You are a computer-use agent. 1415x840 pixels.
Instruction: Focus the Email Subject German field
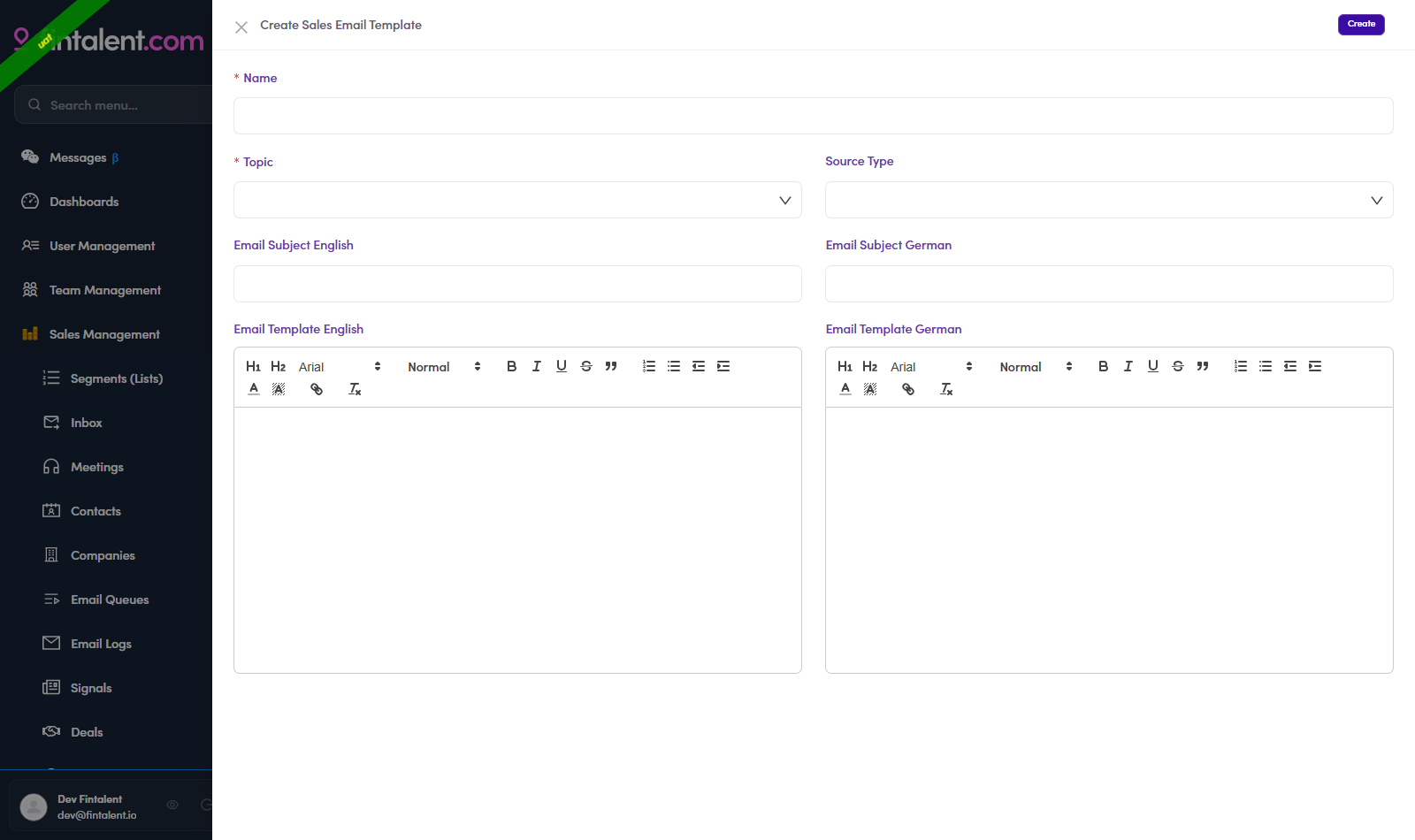coord(1109,284)
